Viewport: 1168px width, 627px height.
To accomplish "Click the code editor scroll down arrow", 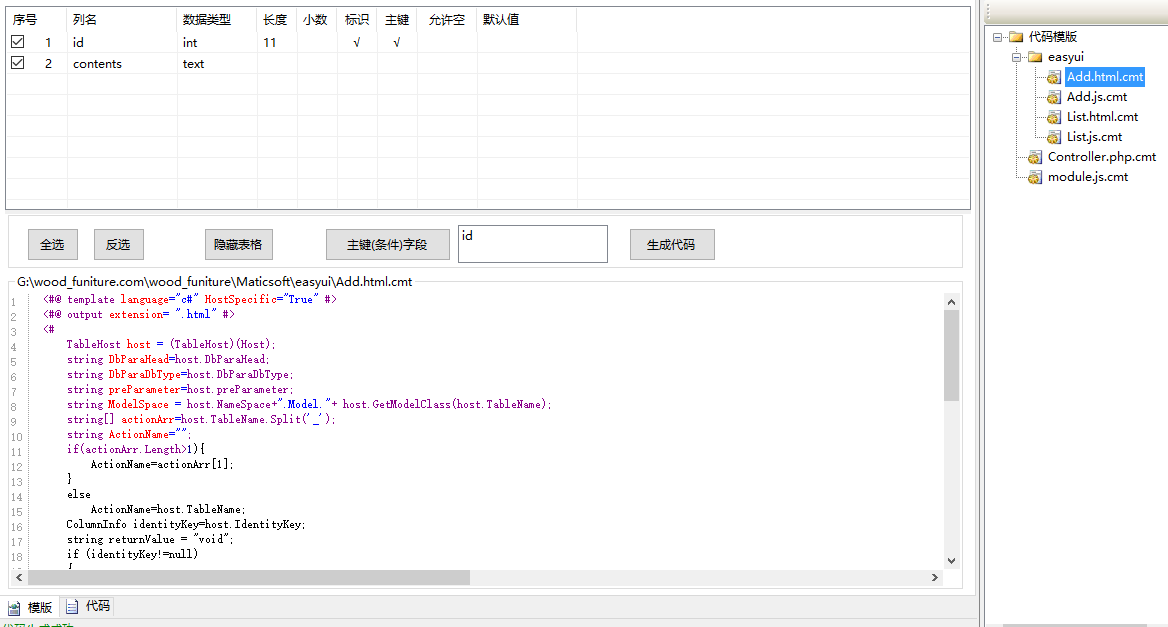I will (x=951, y=561).
